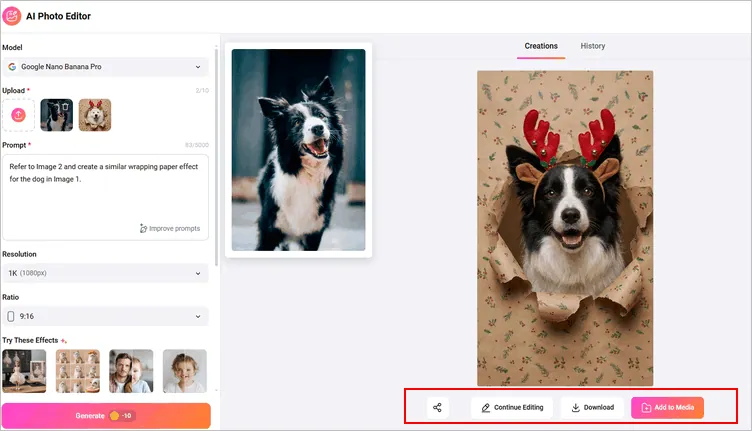This screenshot has width=752, height=431.
Task: Click inside the prompt text box
Action: click(105, 190)
